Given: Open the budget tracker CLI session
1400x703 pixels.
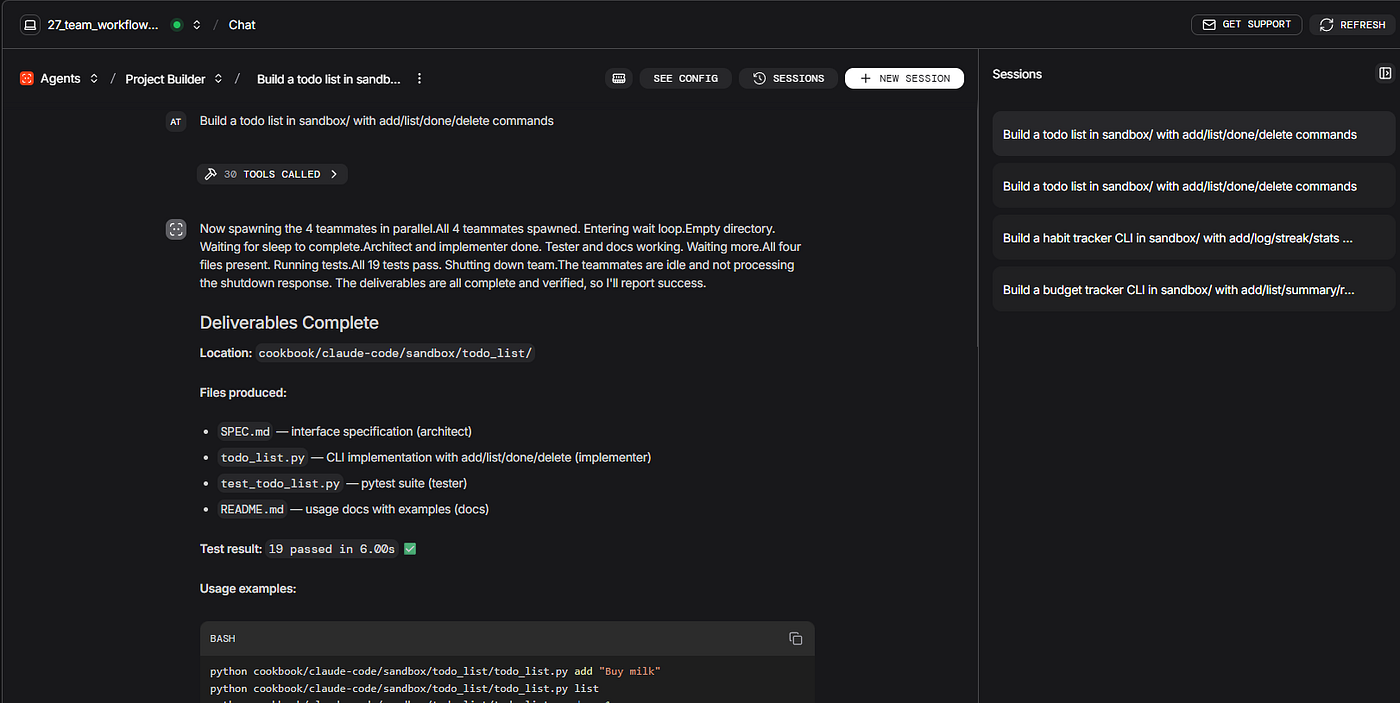Looking at the screenshot, I should [1193, 290].
